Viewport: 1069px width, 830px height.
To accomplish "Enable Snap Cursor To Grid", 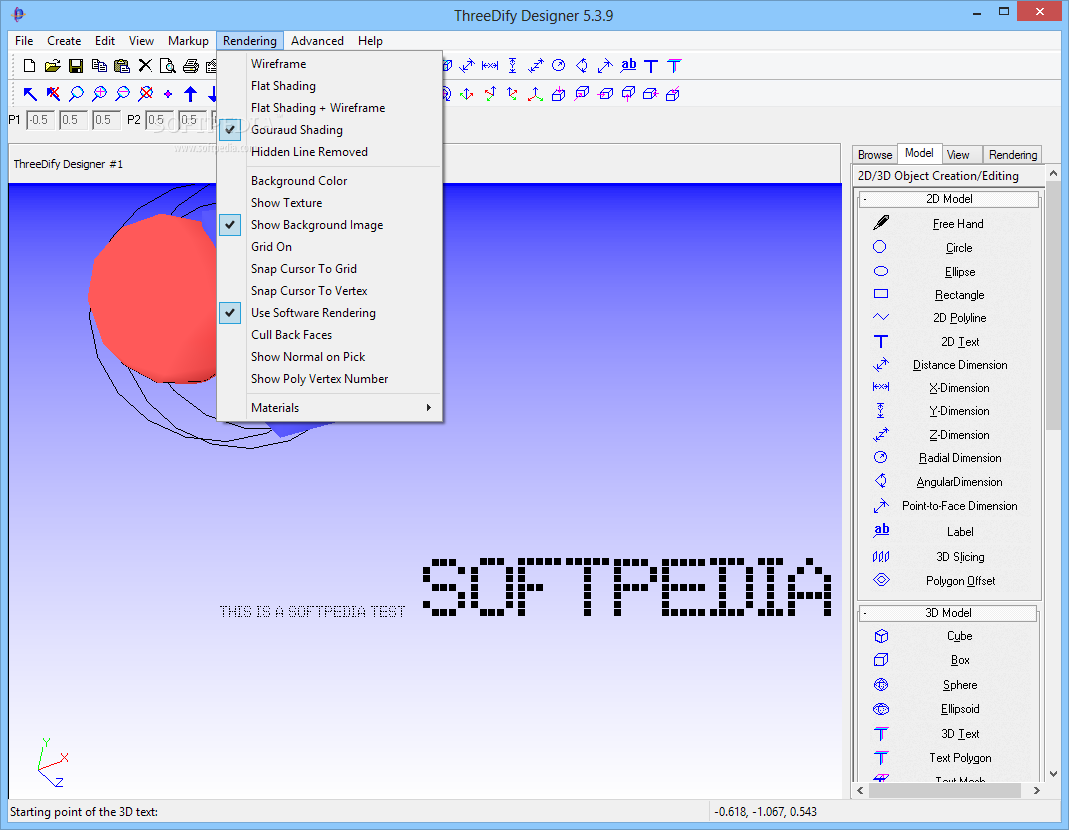I will (x=330, y=269).
